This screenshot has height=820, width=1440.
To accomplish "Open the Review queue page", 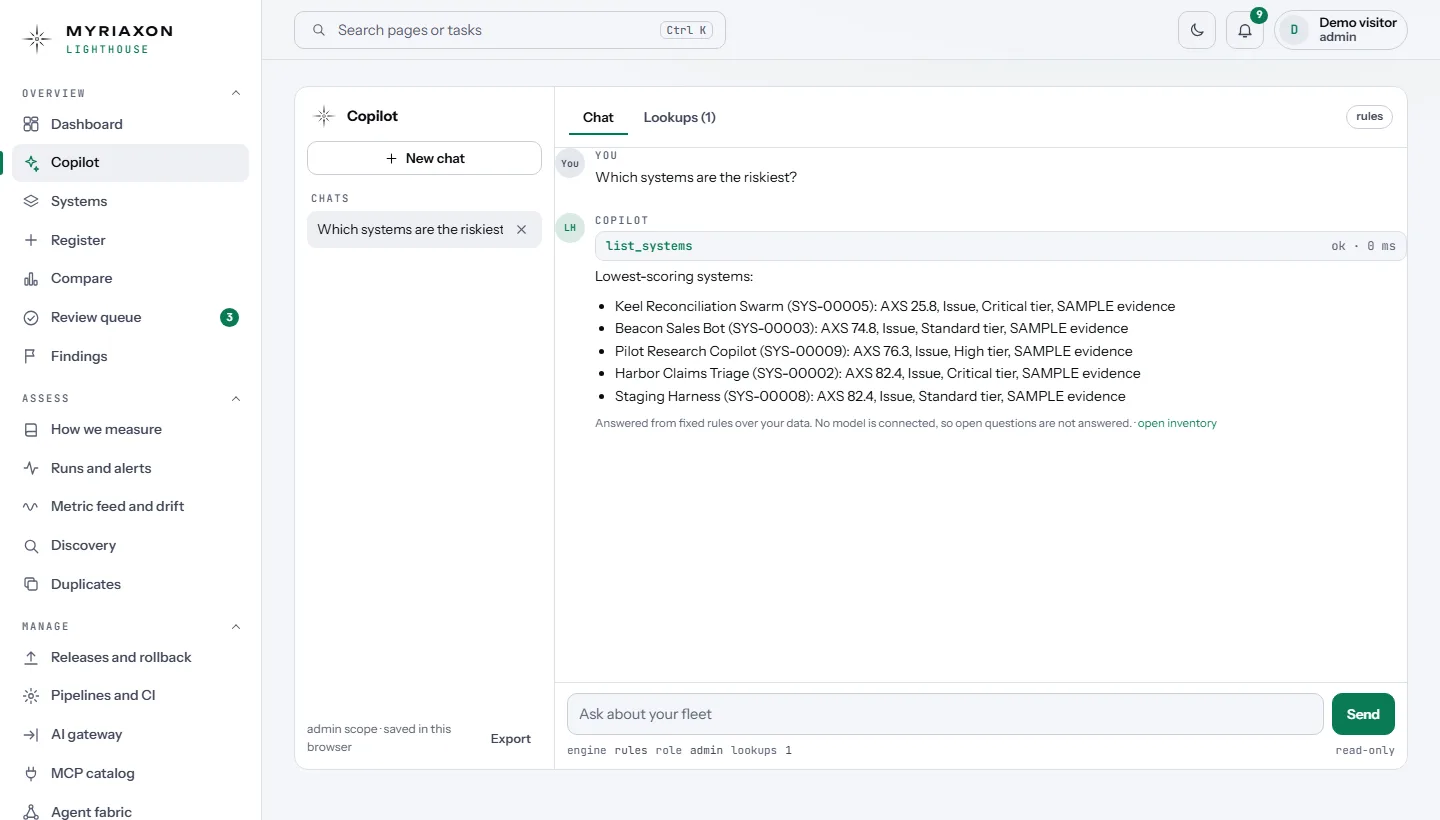I will tap(130, 317).
